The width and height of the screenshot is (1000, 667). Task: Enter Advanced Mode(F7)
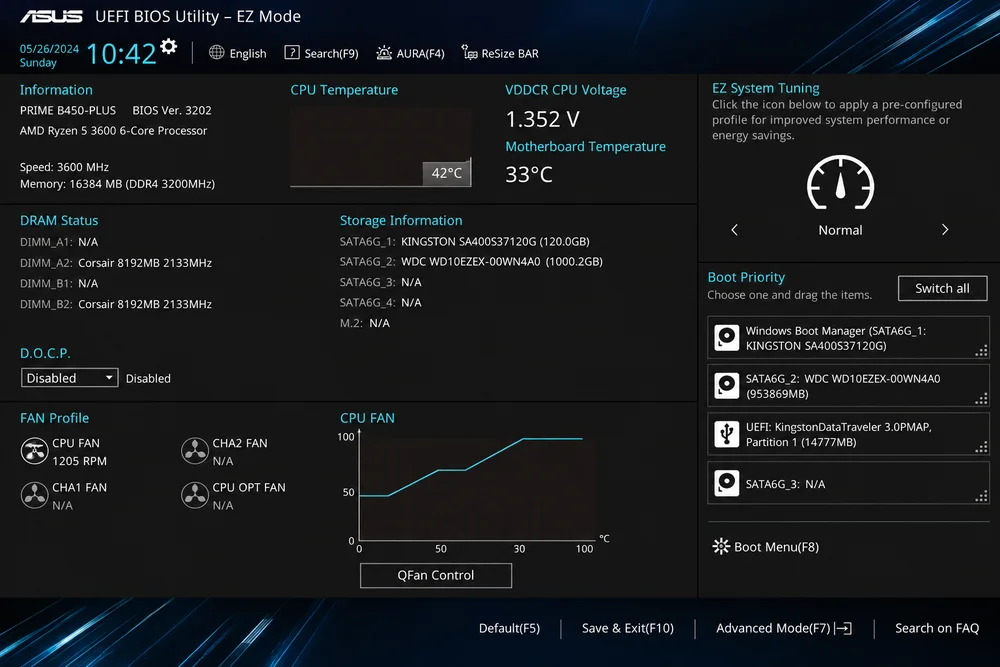pos(784,628)
